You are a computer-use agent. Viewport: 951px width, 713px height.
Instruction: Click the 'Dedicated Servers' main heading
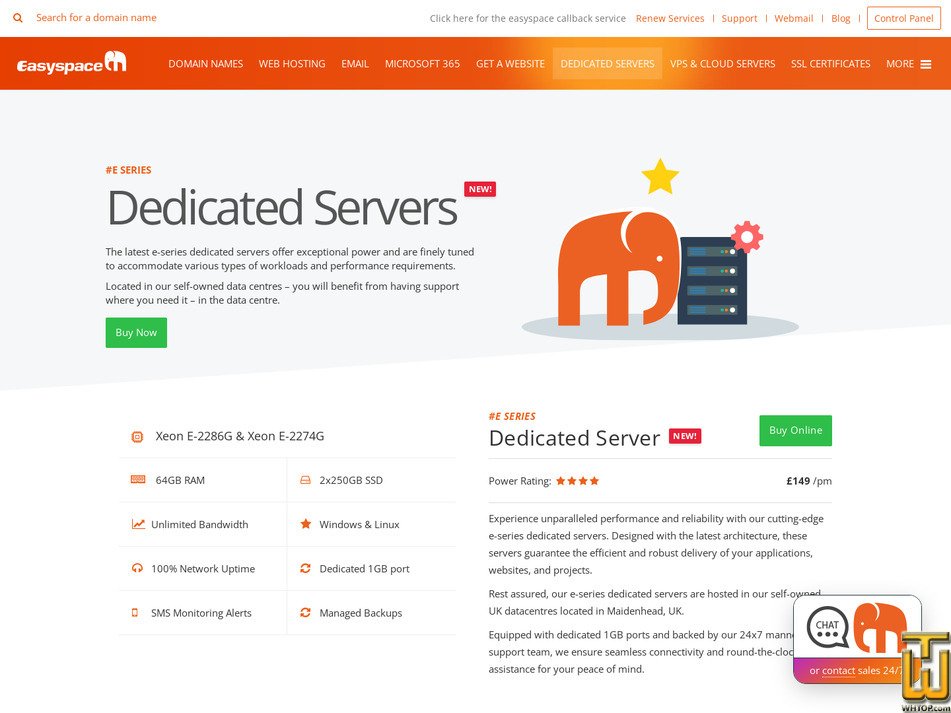[282, 207]
